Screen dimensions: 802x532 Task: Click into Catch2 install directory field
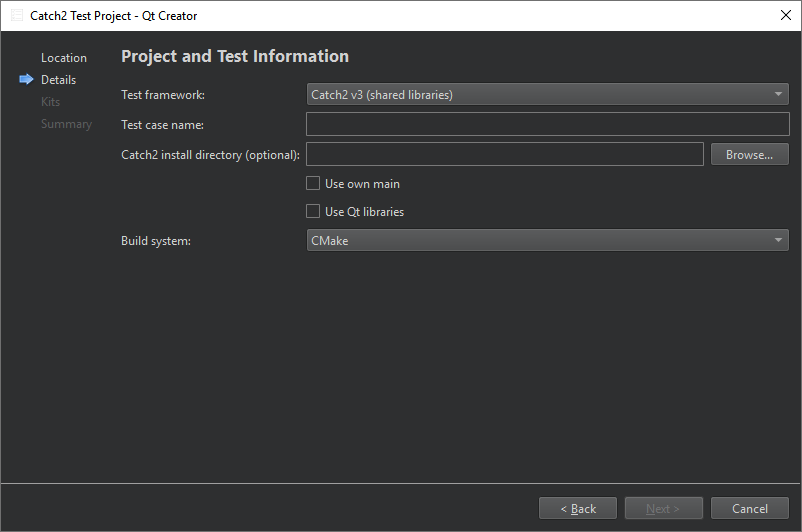(x=504, y=155)
